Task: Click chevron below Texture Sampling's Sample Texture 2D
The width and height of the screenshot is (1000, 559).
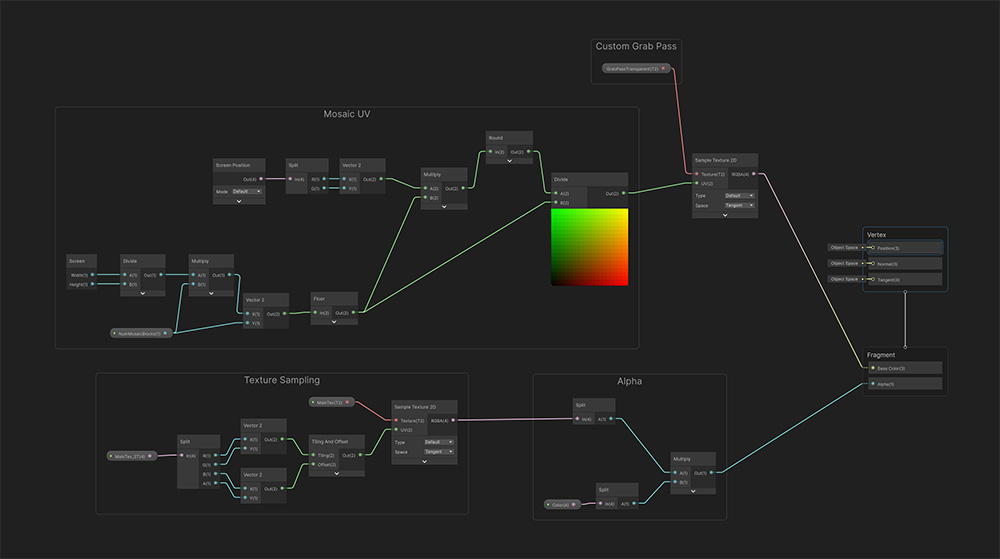Action: (x=425, y=461)
